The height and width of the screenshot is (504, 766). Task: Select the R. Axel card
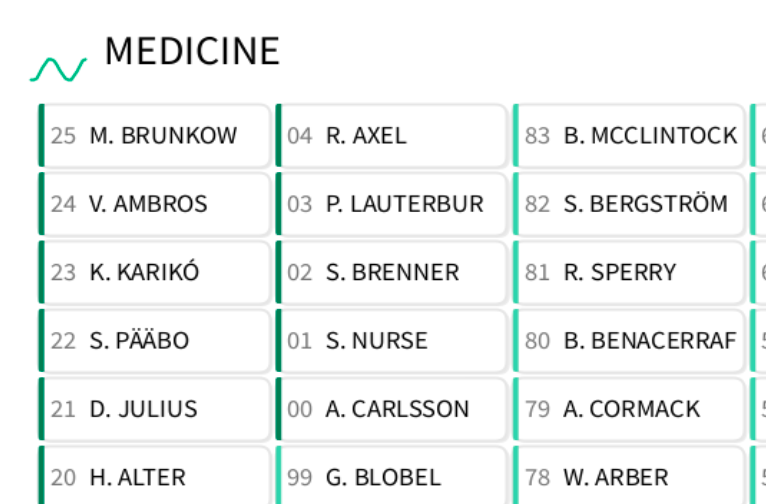coord(392,135)
